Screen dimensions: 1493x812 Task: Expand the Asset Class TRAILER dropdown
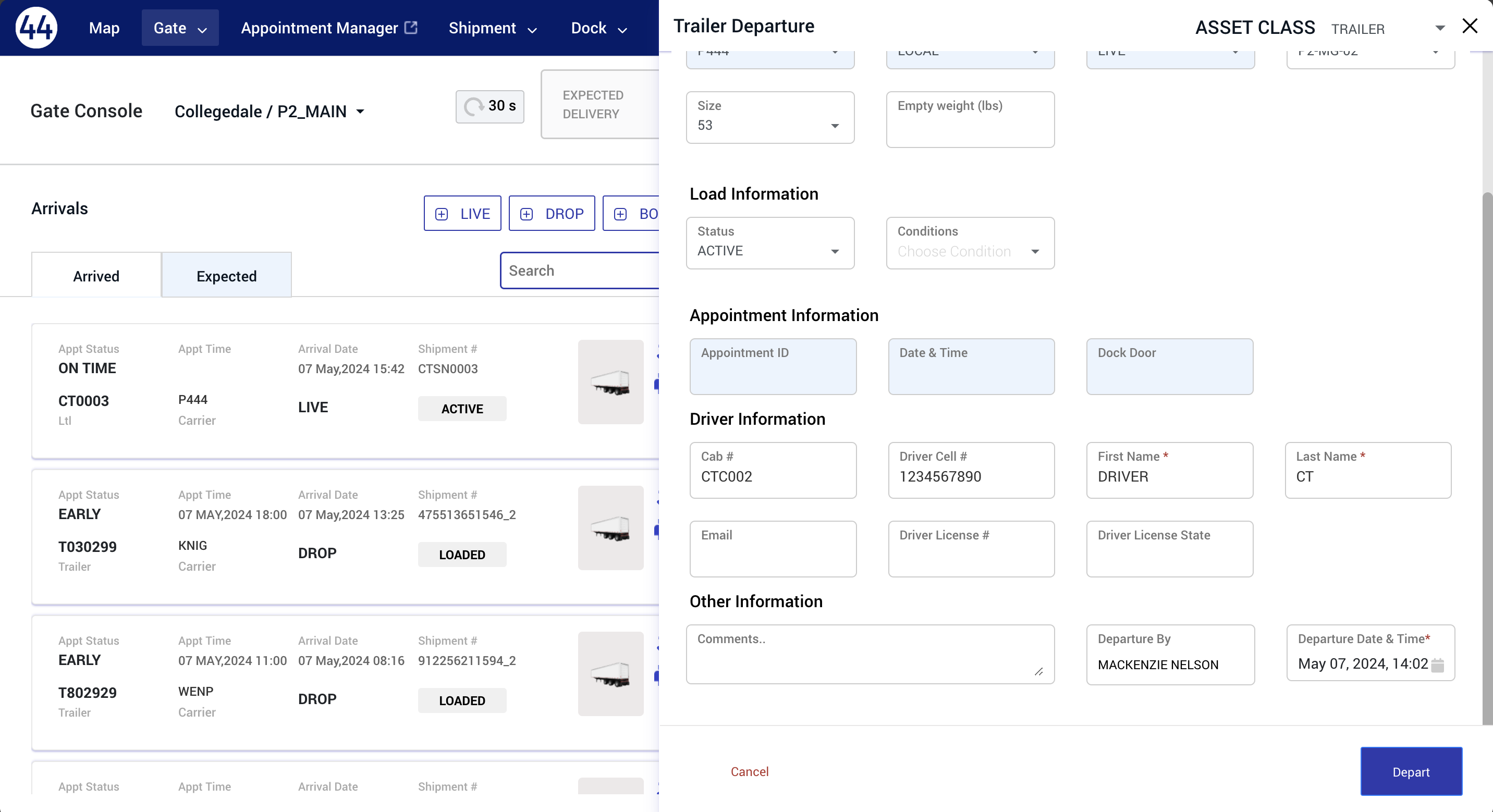(x=1388, y=28)
